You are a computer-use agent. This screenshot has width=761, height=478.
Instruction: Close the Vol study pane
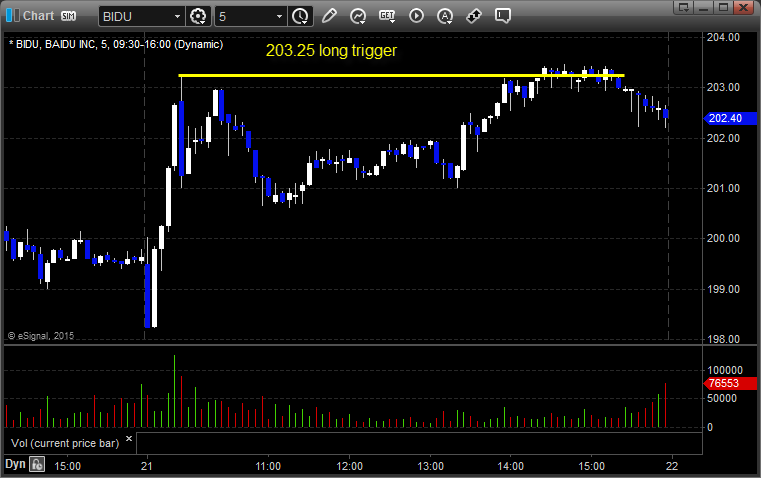129,439
